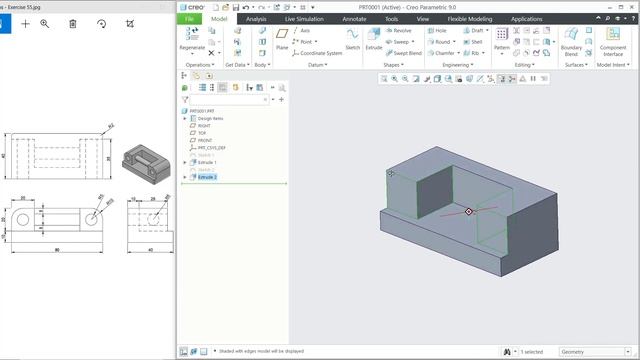Image resolution: width=640 pixels, height=360 pixels.
Task: Click the Rib feature button
Action: tap(471, 53)
